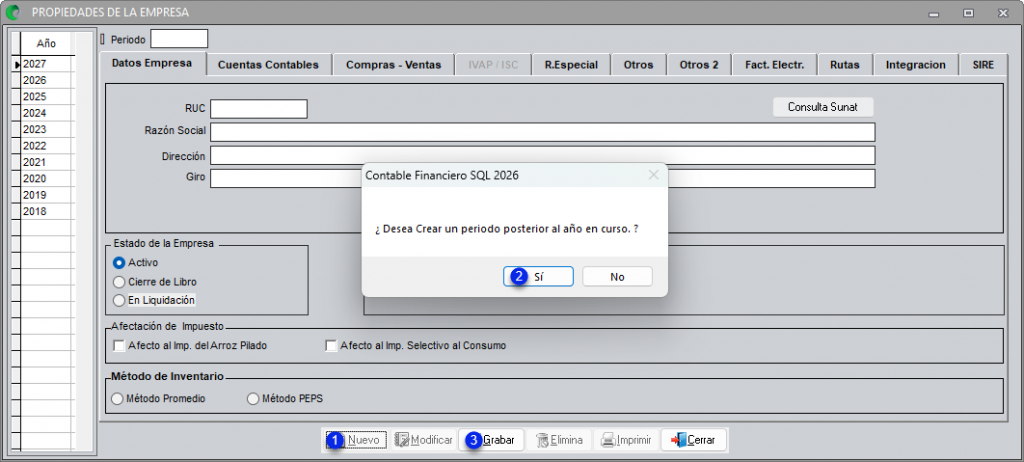The height and width of the screenshot is (462, 1024).
Task: Switch to the Otros 2 tab
Action: 699,65
